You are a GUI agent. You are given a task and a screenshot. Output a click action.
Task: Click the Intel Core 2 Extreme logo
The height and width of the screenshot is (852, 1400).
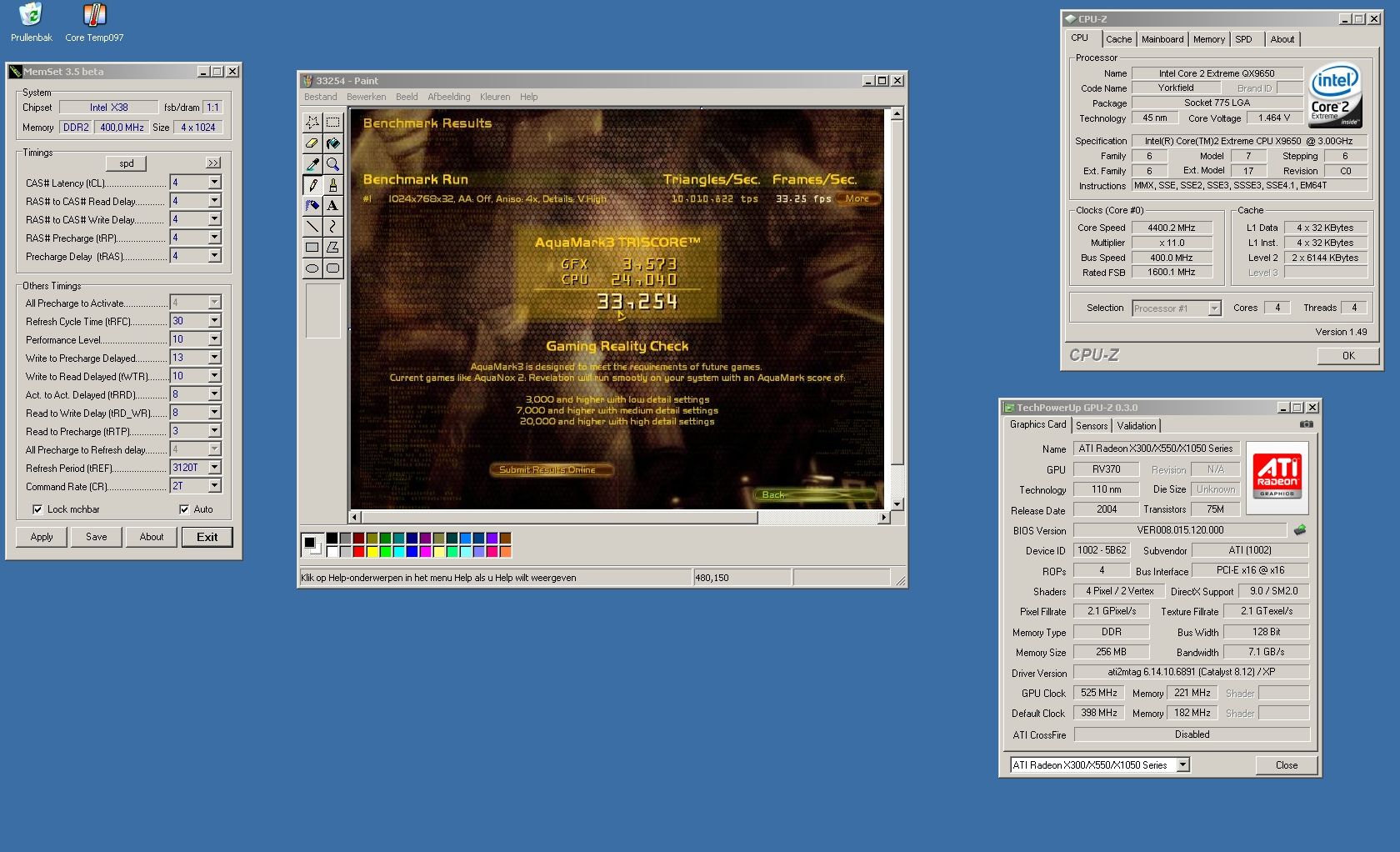(x=1335, y=95)
